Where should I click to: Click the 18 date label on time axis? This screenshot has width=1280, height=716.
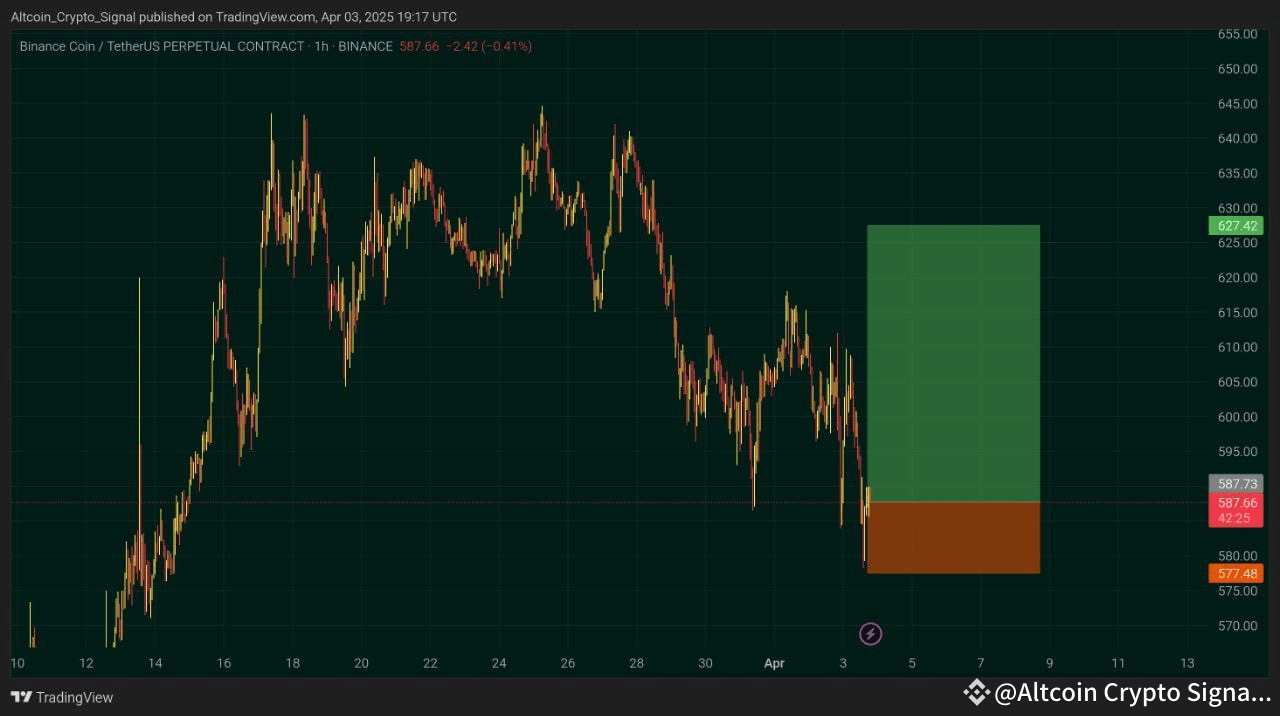293,663
